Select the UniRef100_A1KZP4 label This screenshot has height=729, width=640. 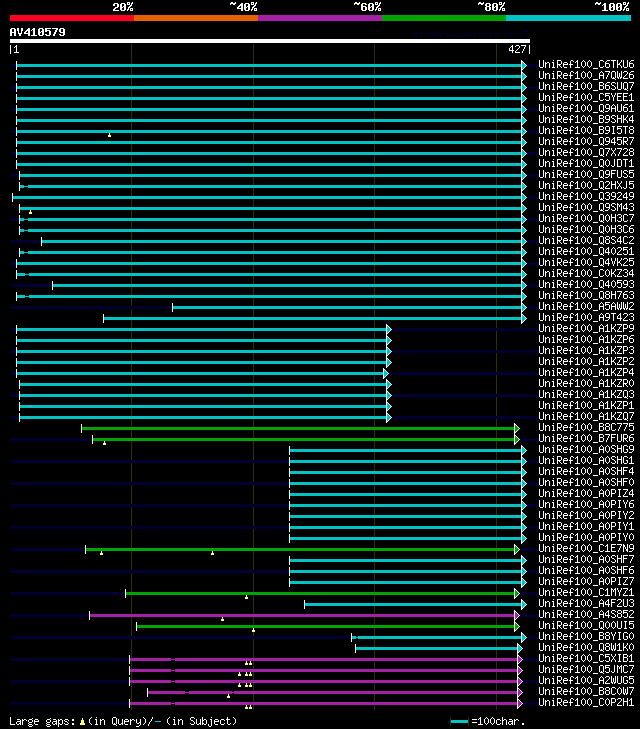pyautogui.click(x=586, y=372)
